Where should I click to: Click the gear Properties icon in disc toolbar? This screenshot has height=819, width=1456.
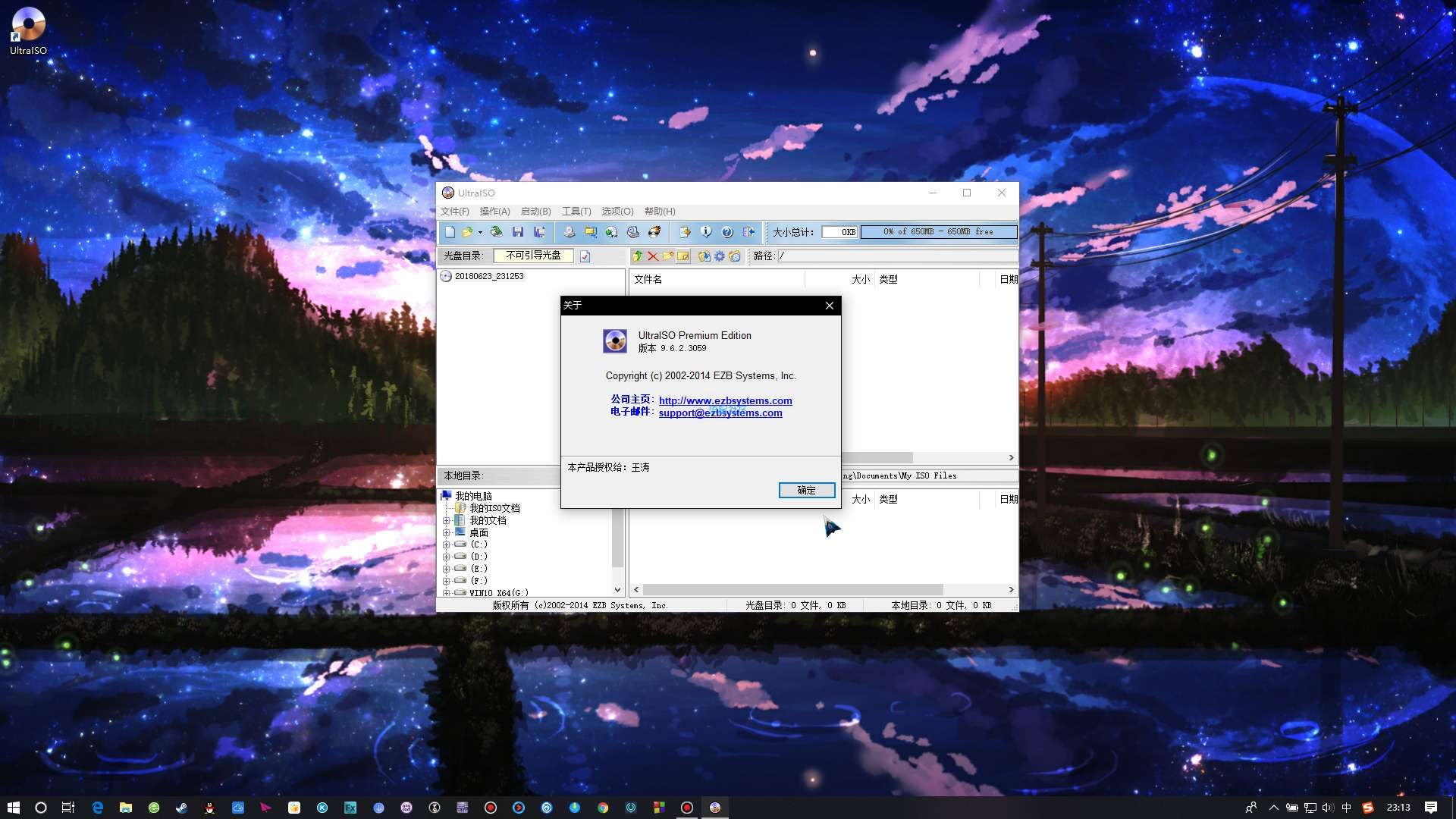coord(719,256)
